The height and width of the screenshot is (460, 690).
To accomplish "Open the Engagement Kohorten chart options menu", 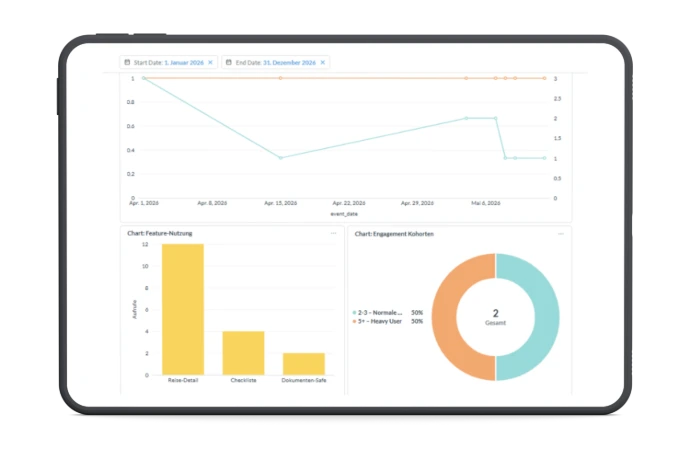I will [x=561, y=234].
